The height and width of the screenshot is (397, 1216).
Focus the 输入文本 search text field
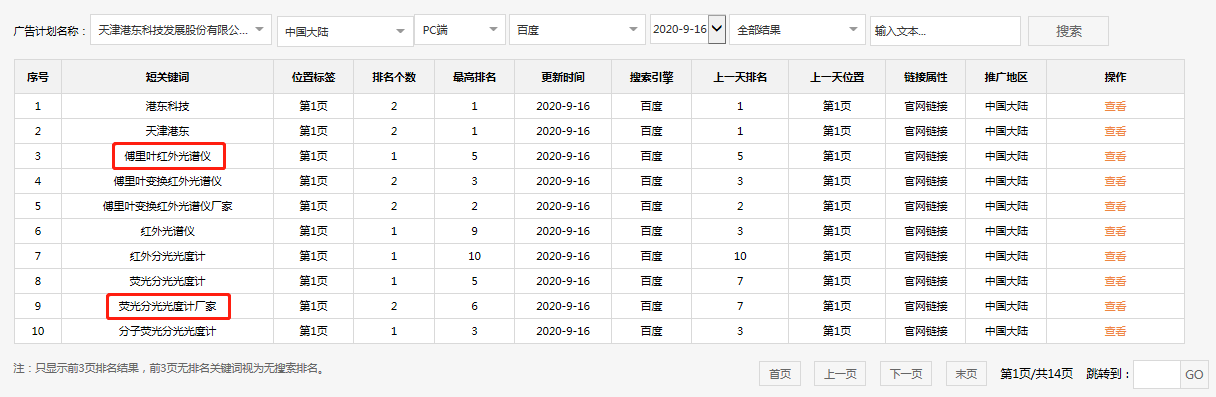click(x=945, y=31)
